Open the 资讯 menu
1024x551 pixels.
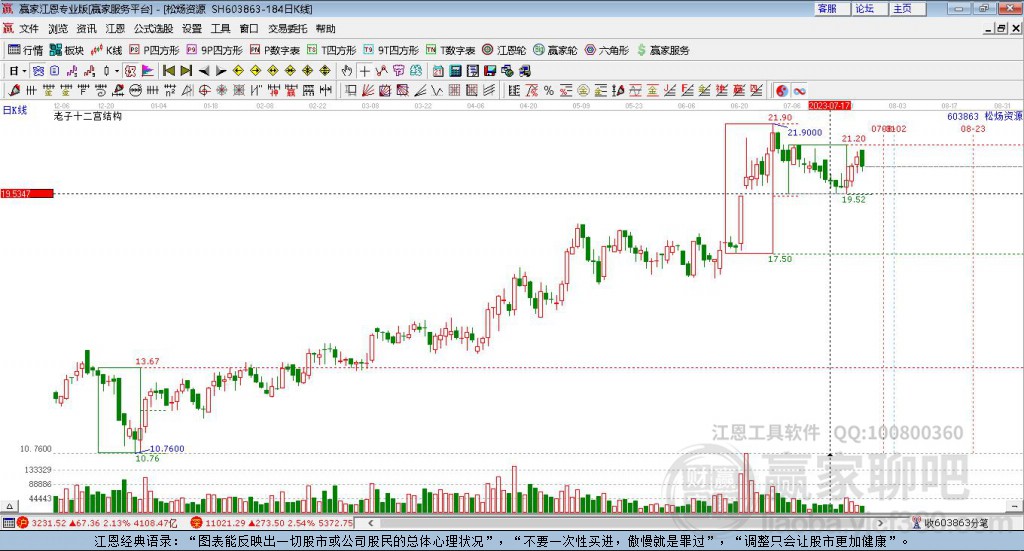(86, 29)
